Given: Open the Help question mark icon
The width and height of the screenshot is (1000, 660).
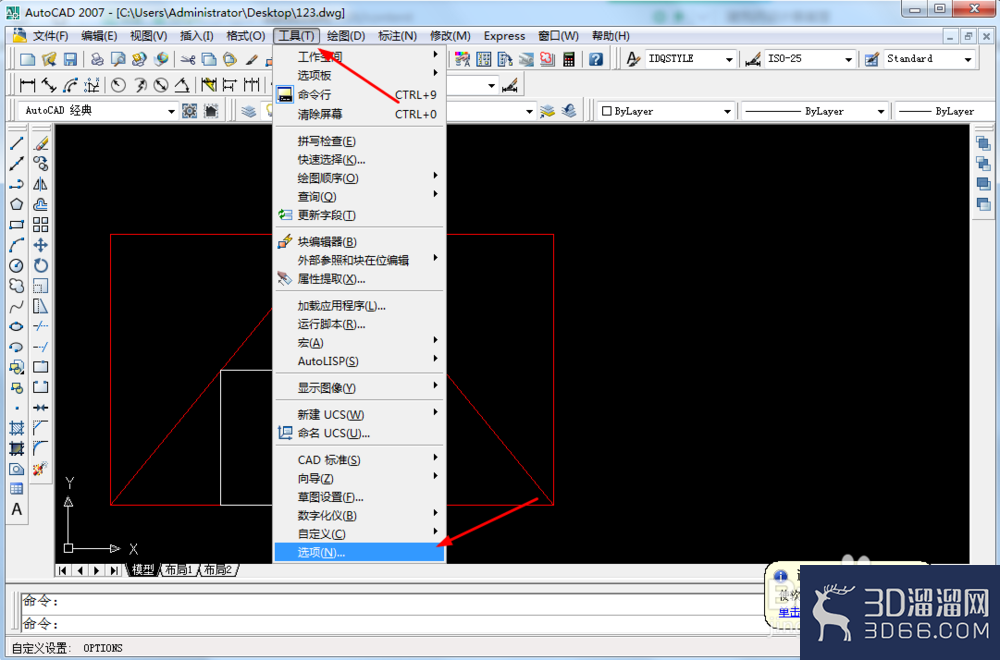Looking at the screenshot, I should 596,59.
